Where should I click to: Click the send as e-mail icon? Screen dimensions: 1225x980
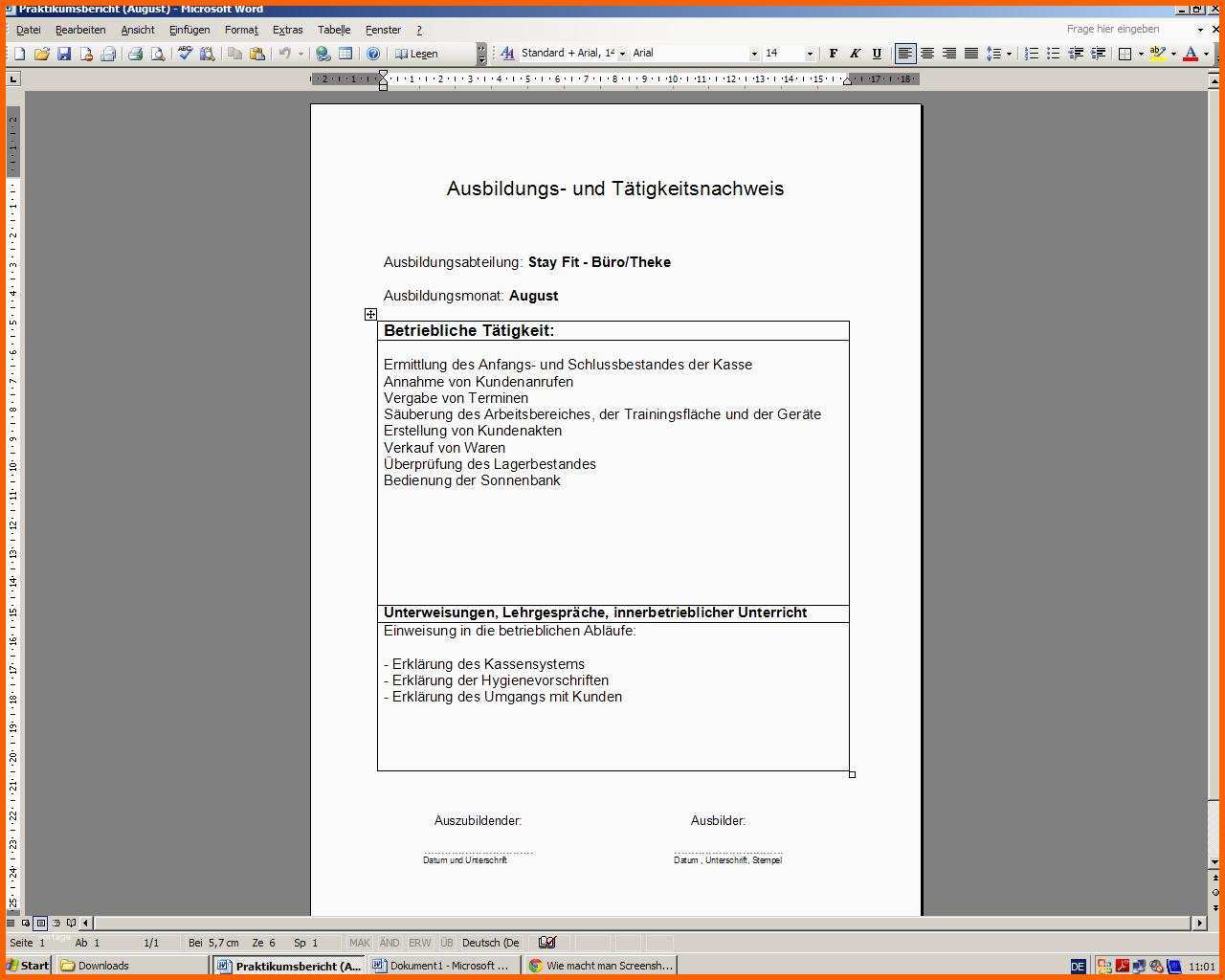(108, 54)
